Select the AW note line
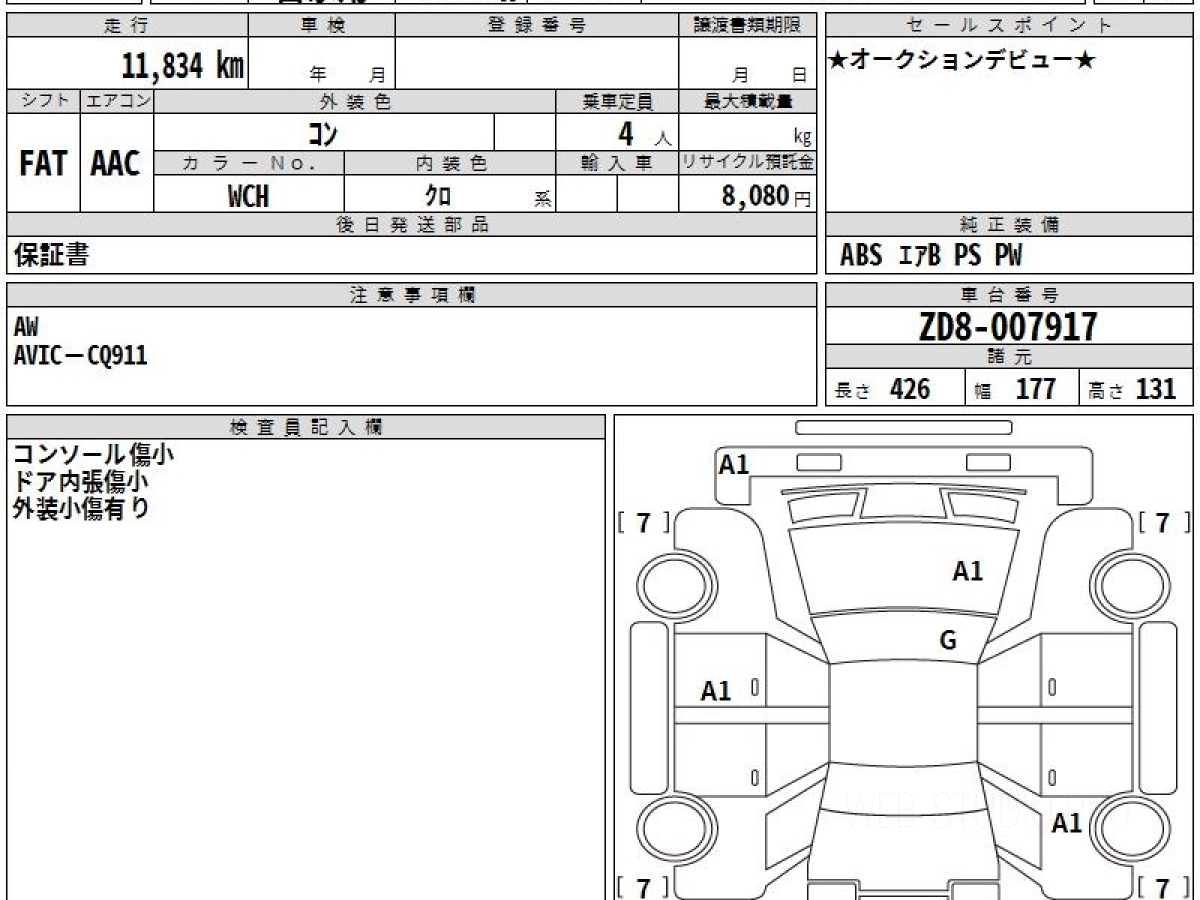This screenshot has height=900, width=1200. tap(26, 327)
